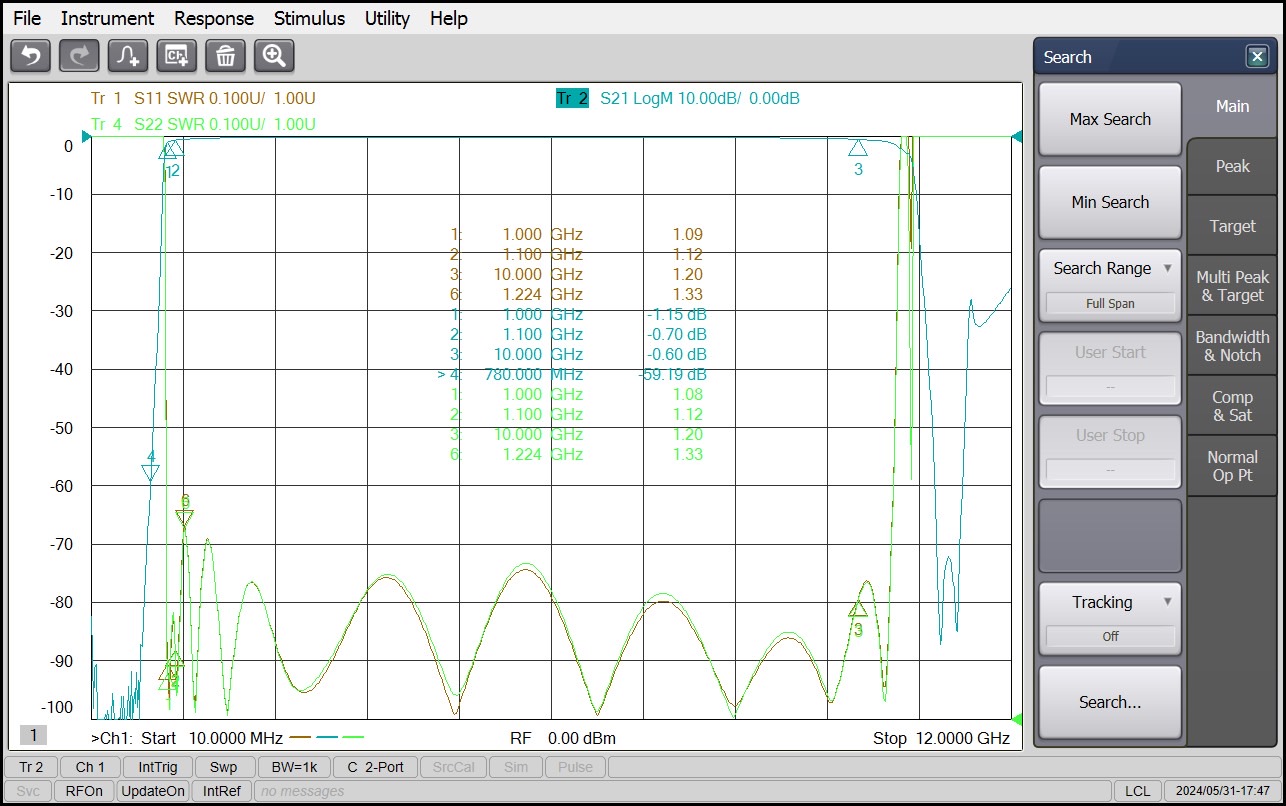The width and height of the screenshot is (1286, 806).
Task: Click the window number 1 indicator
Action: pos(33,735)
